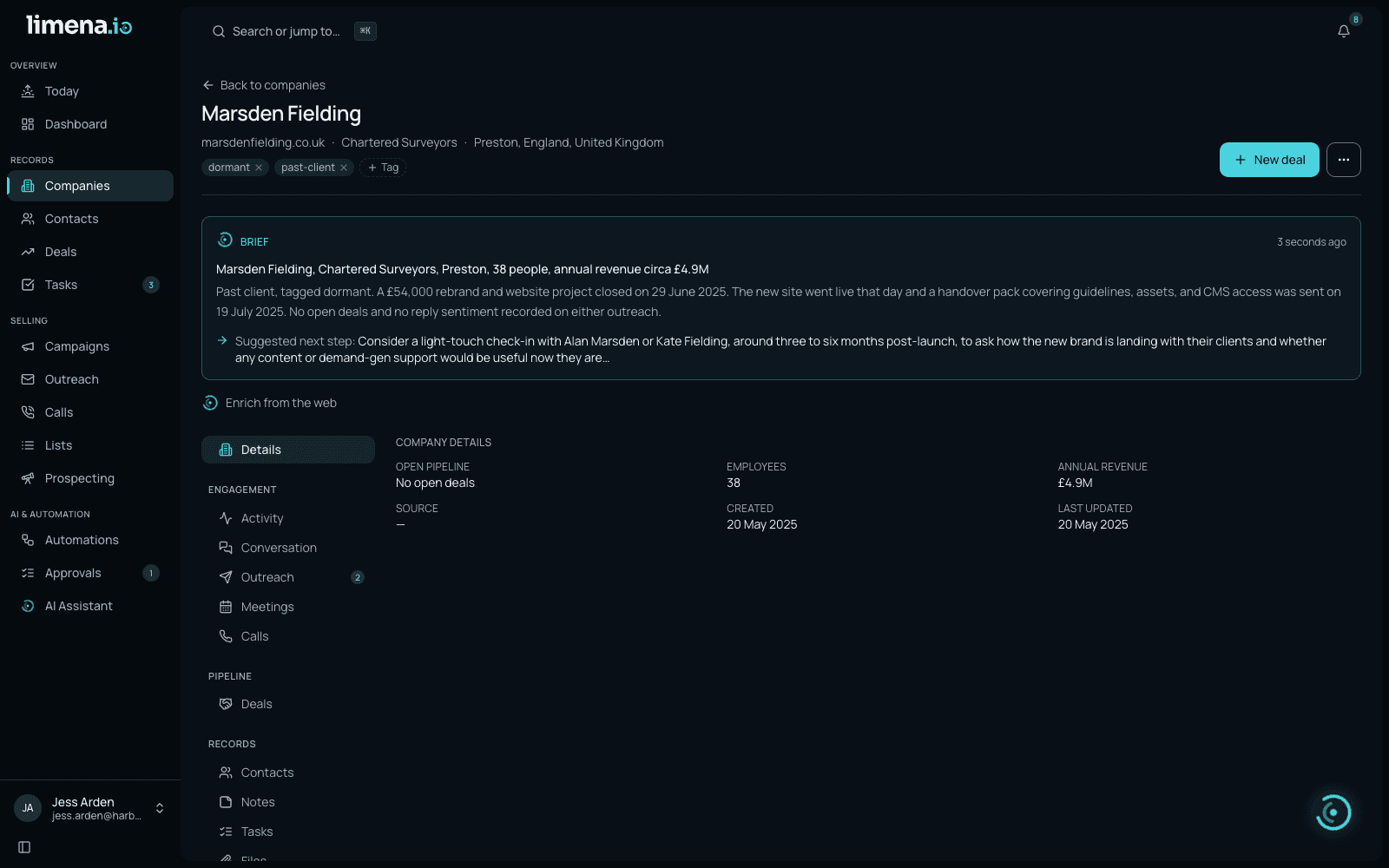Open the Contacts tab under Records
This screenshot has width=1389, height=868.
pyautogui.click(x=288, y=773)
